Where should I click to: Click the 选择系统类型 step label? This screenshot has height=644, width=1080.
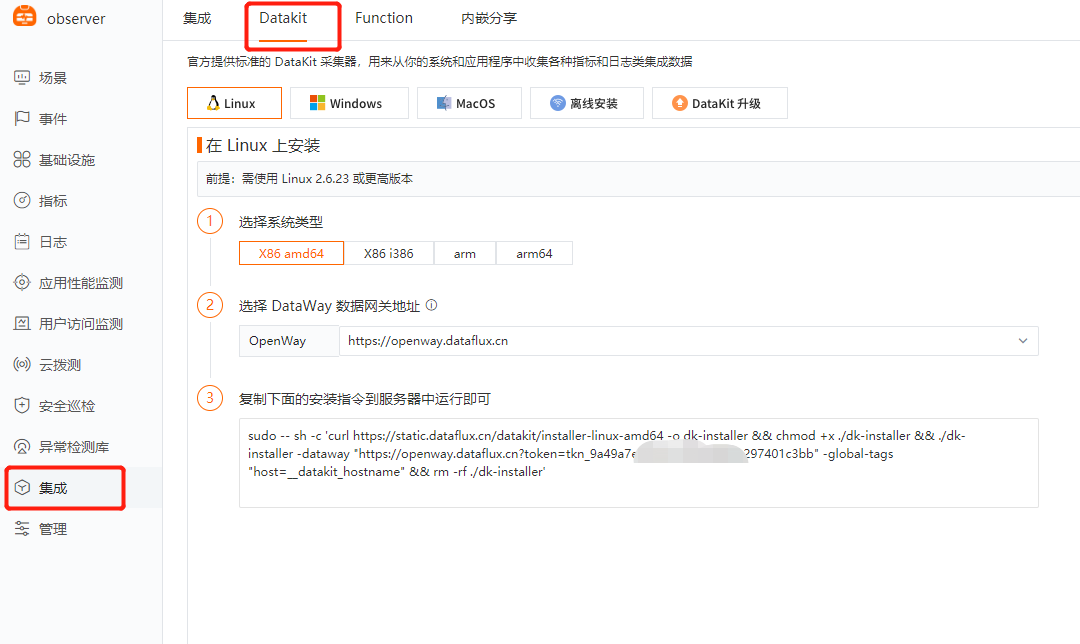click(280, 222)
